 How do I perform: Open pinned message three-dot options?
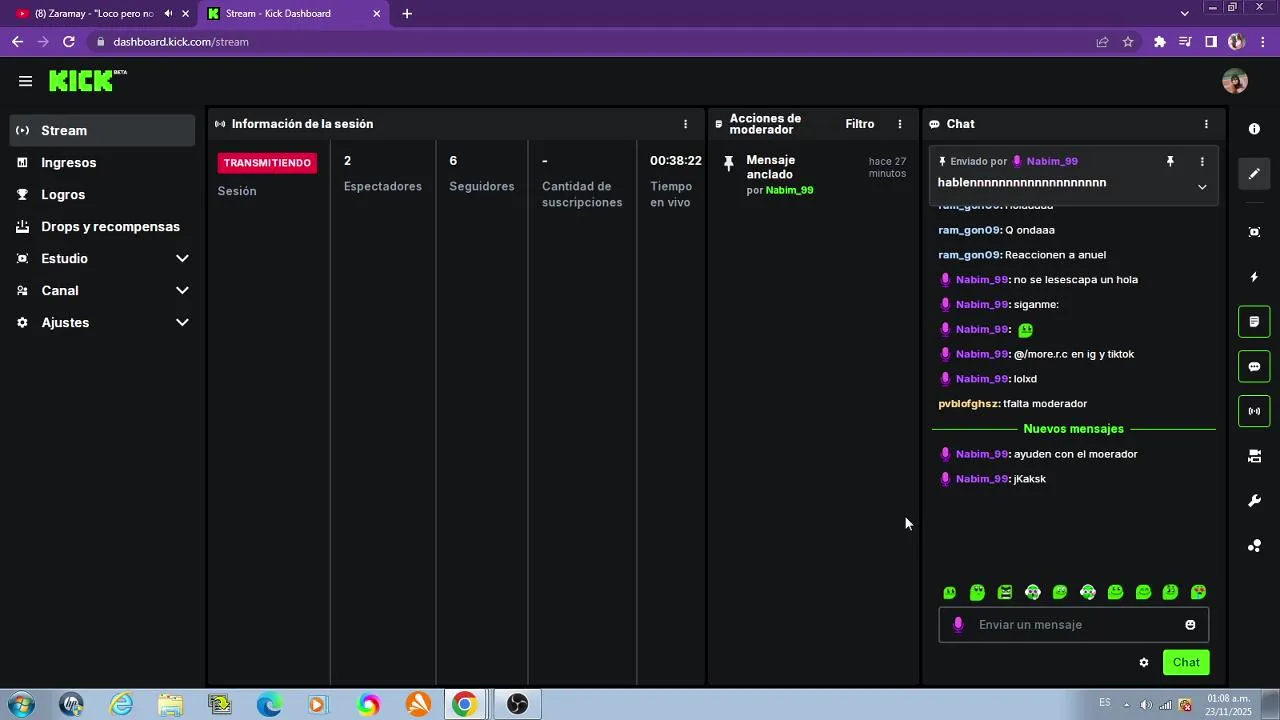coord(1202,161)
